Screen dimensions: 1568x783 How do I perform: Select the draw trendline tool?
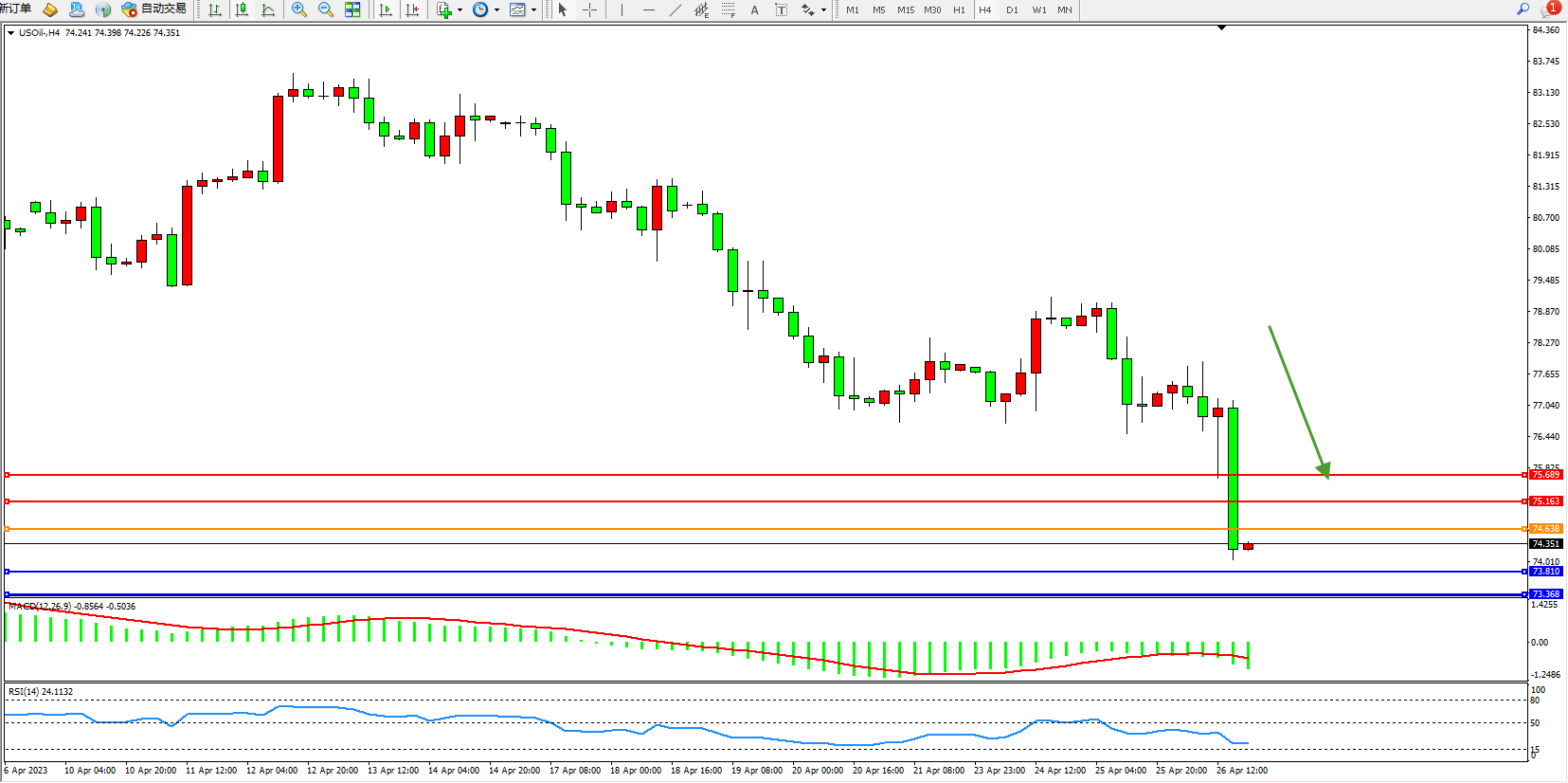coord(675,9)
